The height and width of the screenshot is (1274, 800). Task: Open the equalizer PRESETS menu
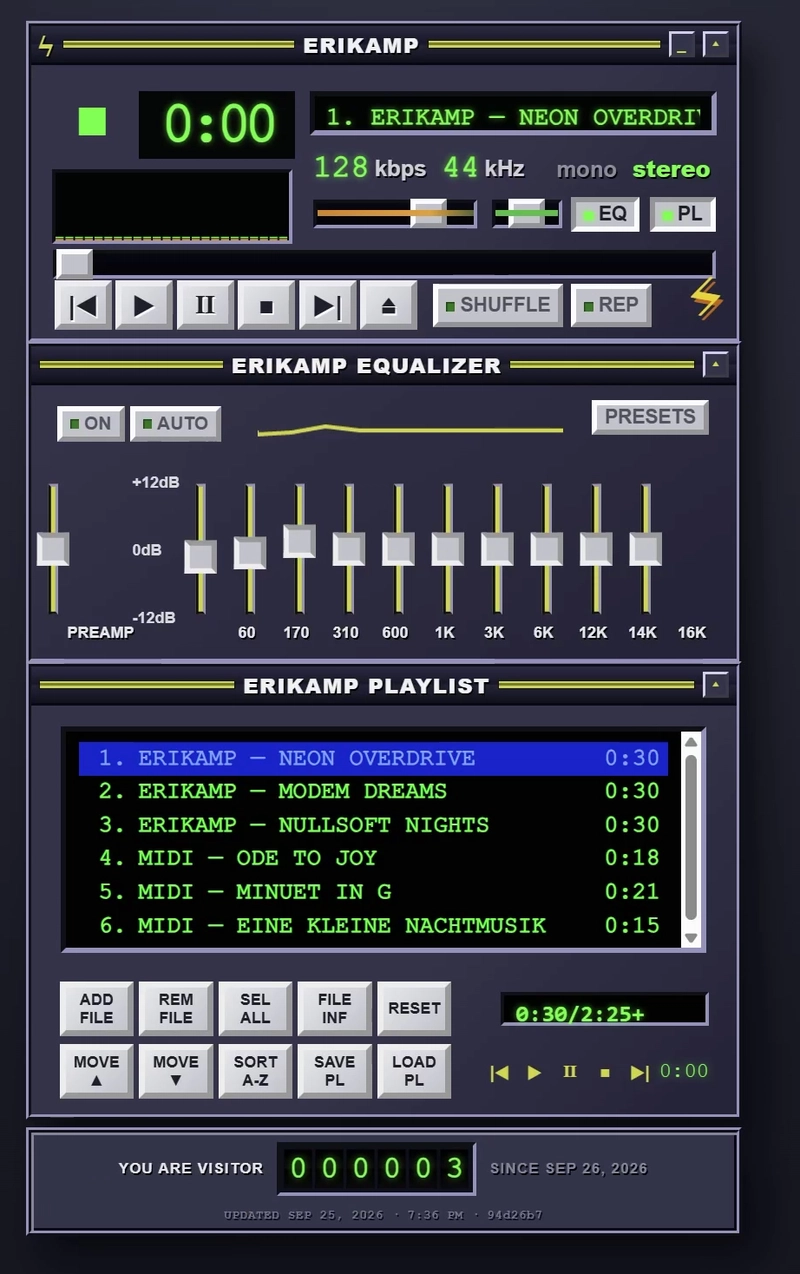click(x=650, y=417)
